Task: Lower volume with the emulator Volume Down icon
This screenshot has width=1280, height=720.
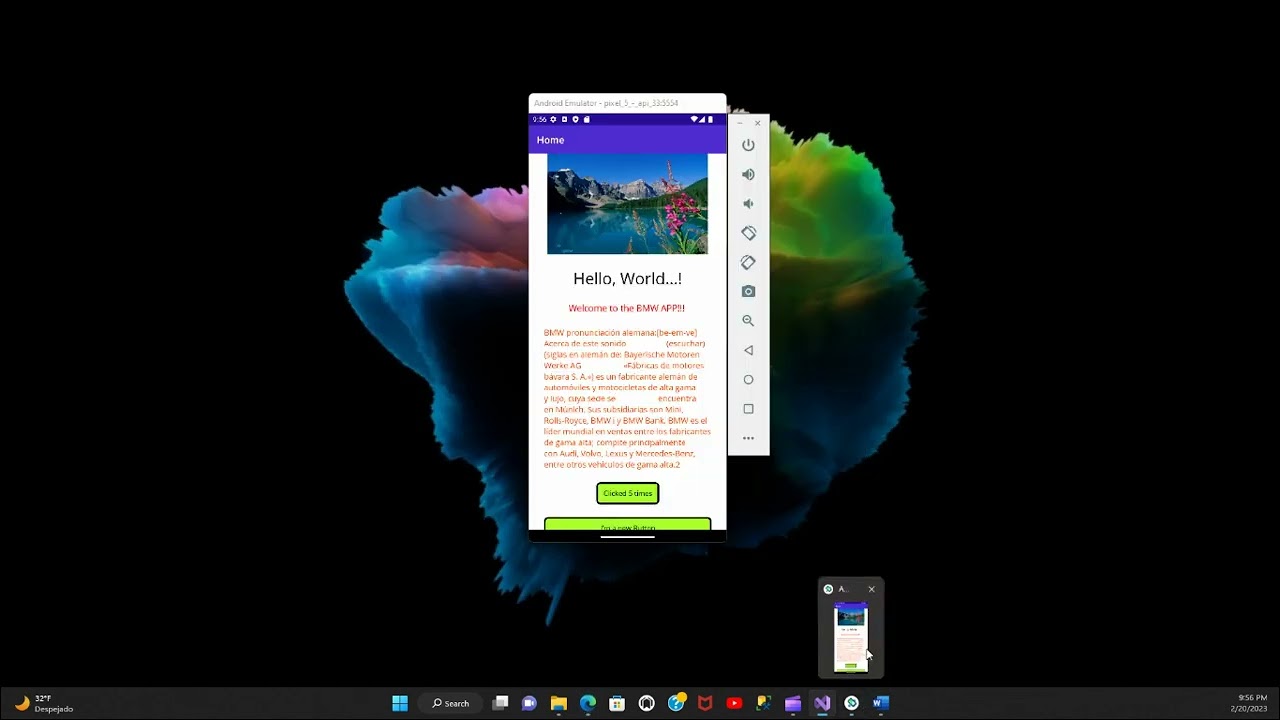Action: [748, 203]
